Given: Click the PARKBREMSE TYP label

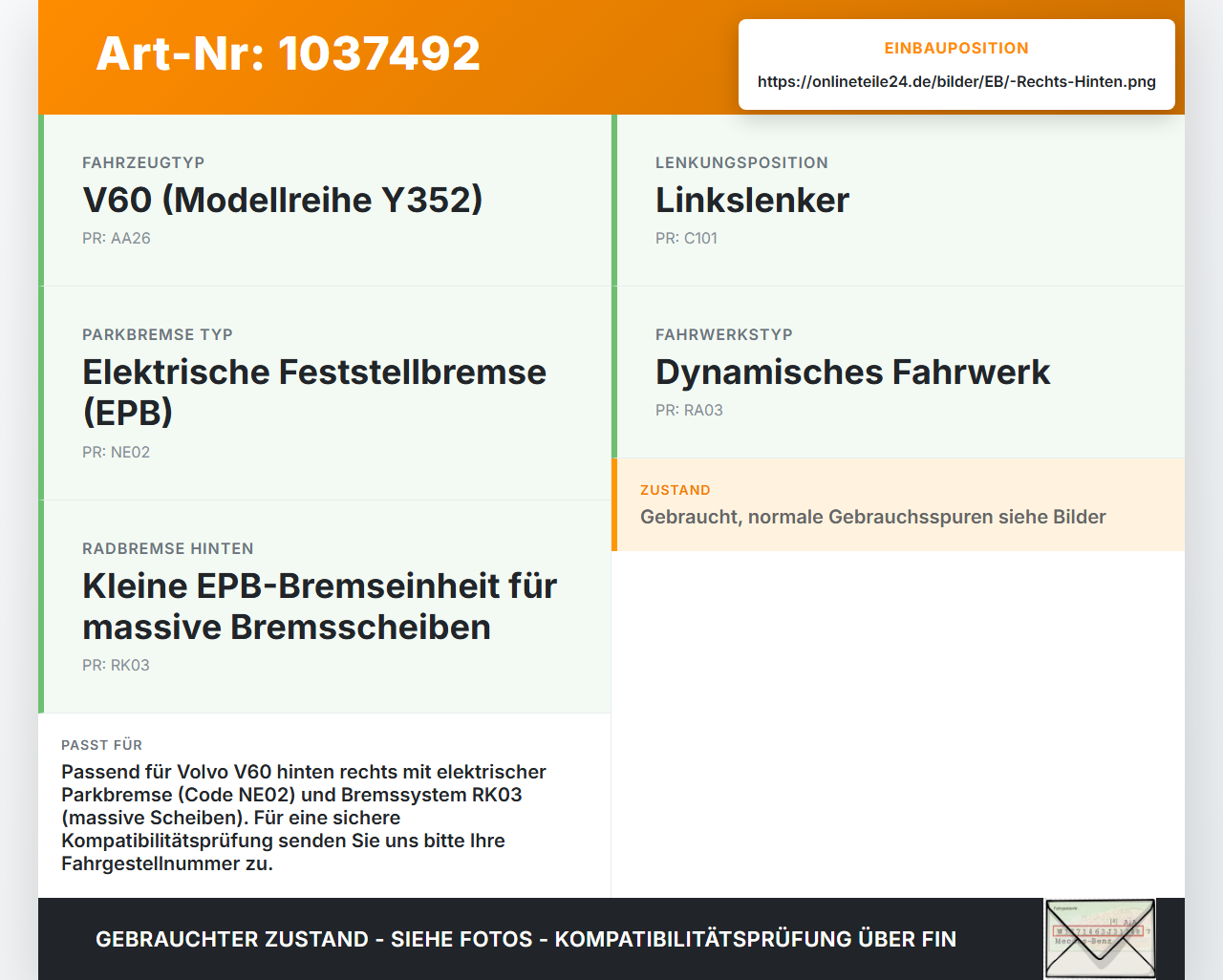Looking at the screenshot, I should pos(158,334).
